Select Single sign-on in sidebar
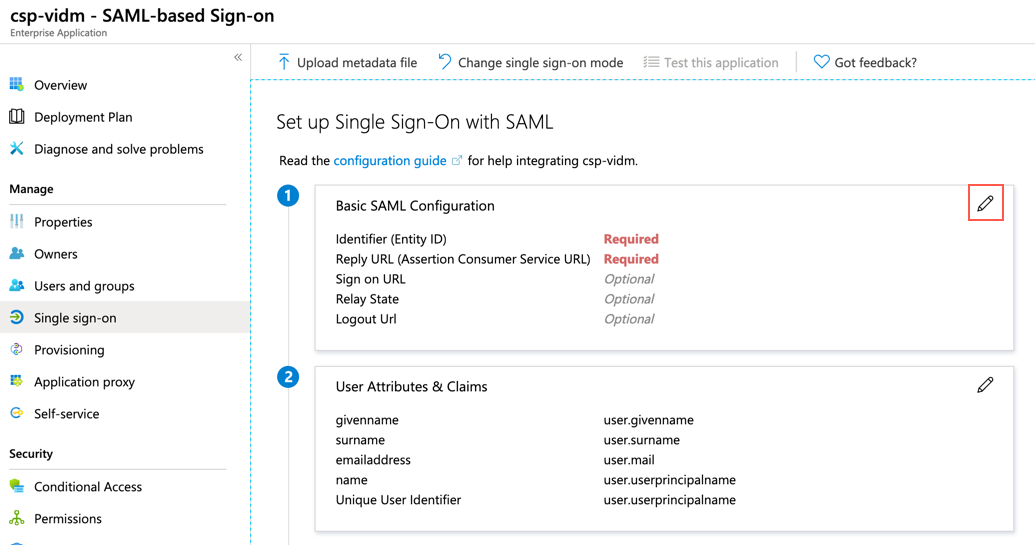 coord(75,318)
